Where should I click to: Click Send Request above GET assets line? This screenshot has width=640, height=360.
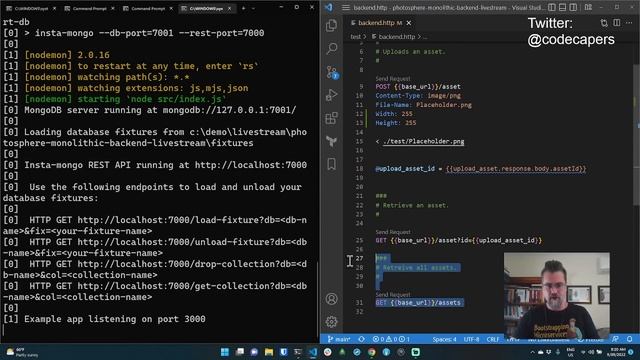pos(393,294)
